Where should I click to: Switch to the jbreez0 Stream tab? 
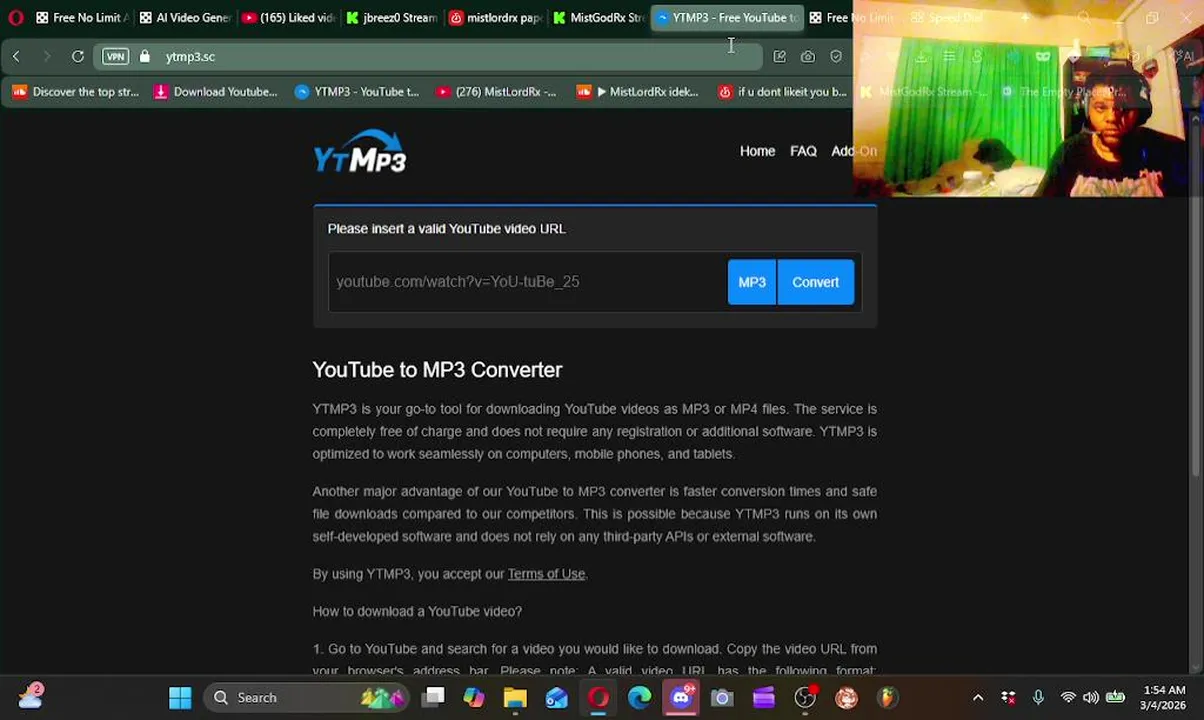pos(392,17)
